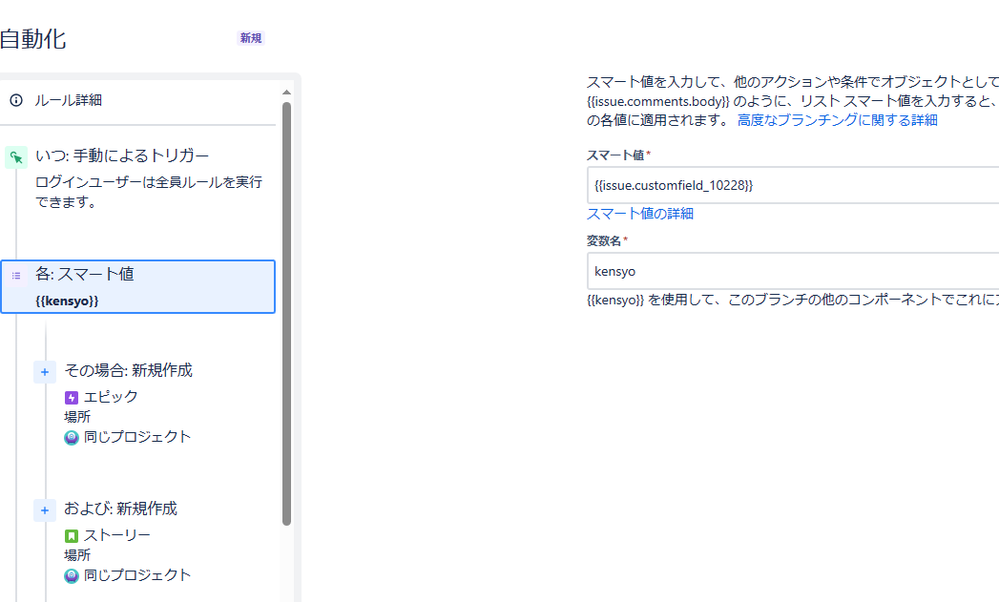
Task: Click project avatar under ストーリー 場所
Action: (71, 576)
